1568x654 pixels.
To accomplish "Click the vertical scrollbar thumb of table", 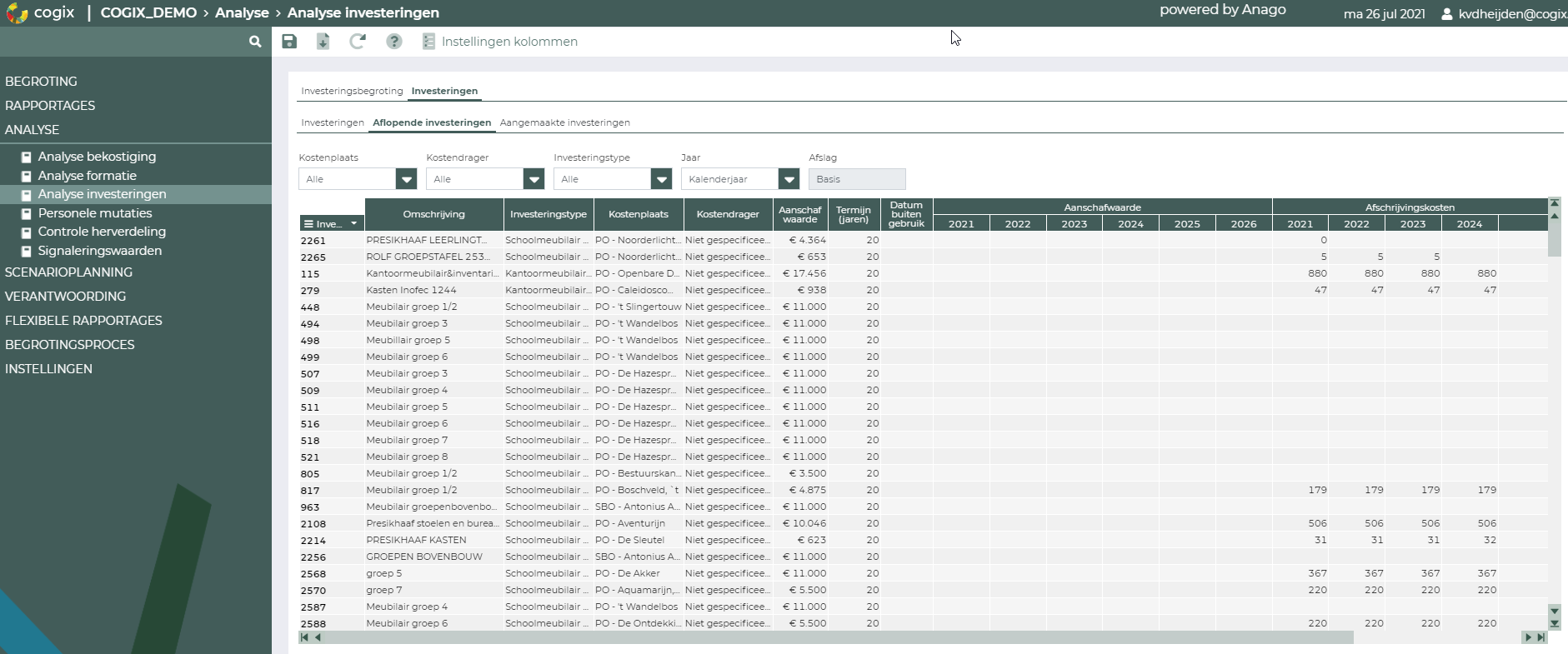I will pos(1554,240).
